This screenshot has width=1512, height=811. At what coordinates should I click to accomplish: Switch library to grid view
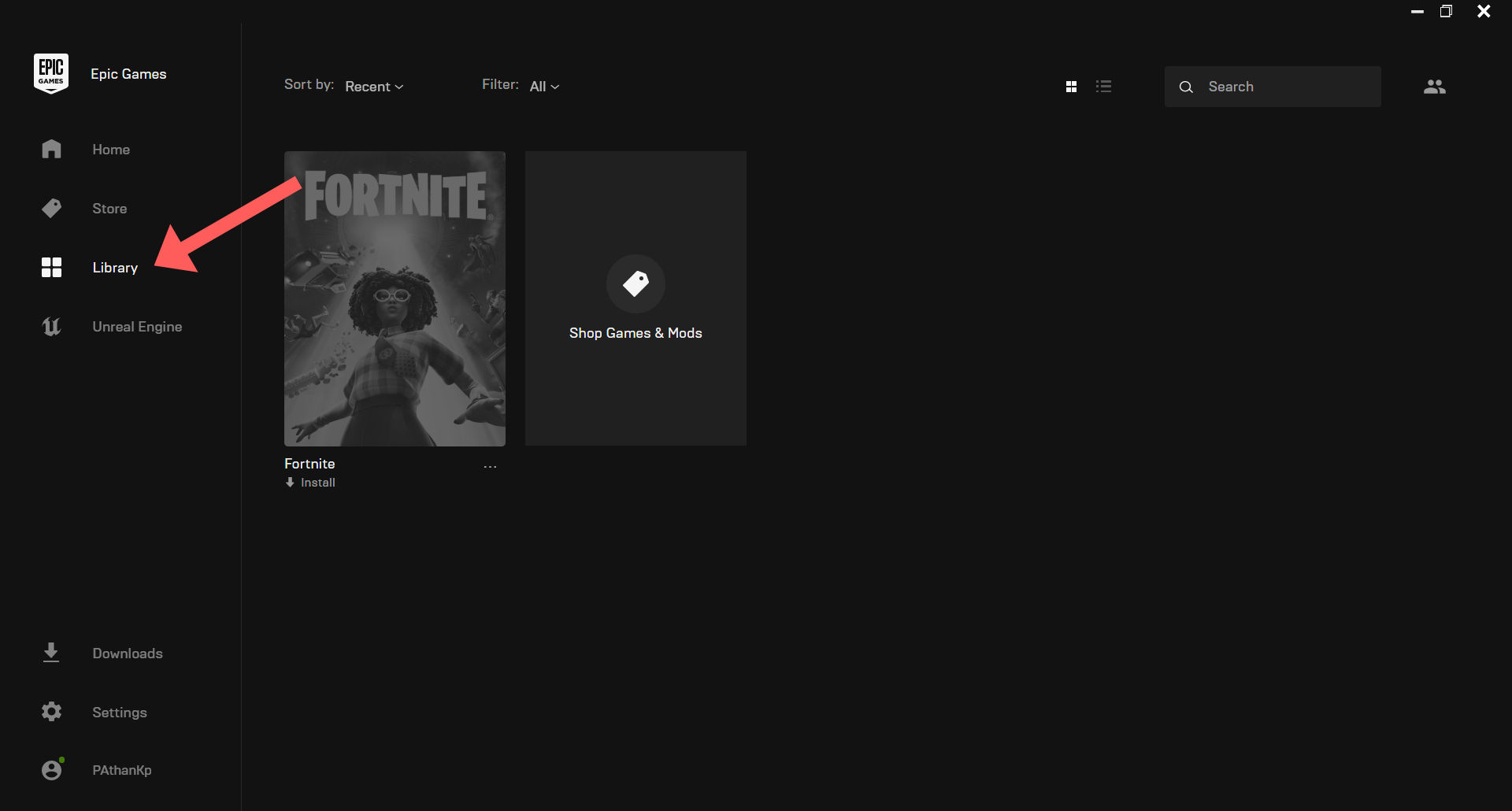pyautogui.click(x=1071, y=86)
